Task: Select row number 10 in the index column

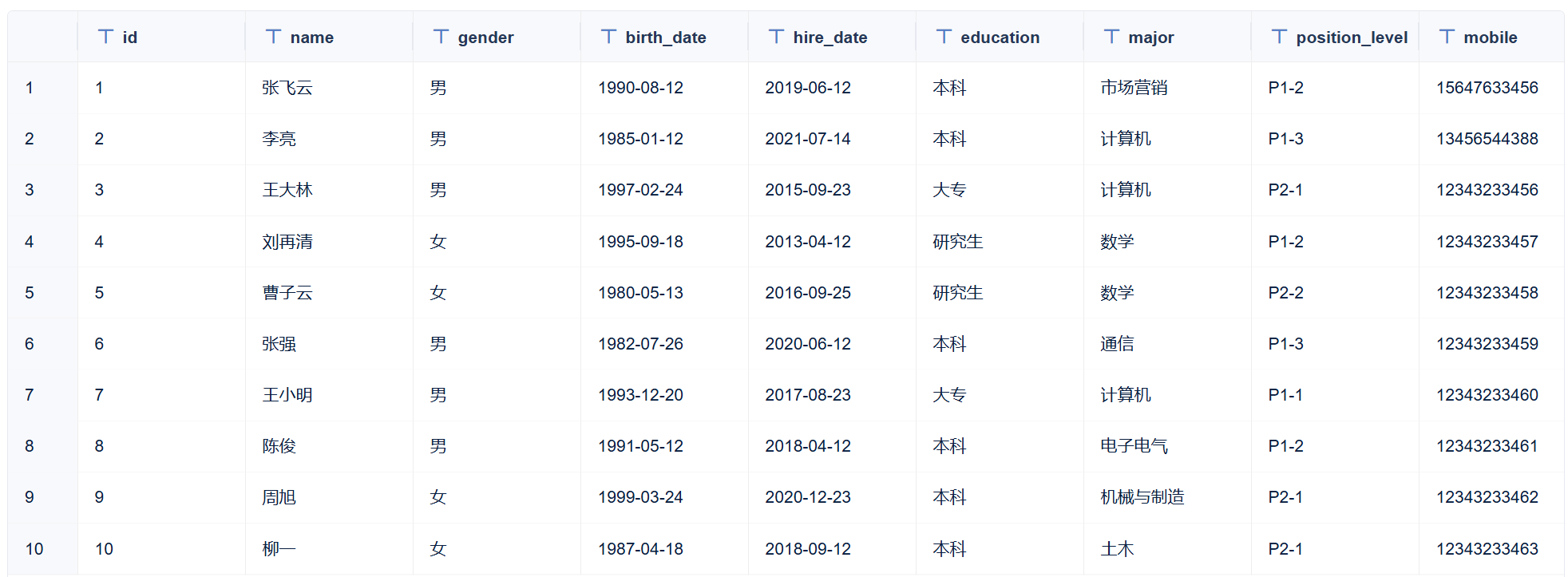Action: point(34,549)
